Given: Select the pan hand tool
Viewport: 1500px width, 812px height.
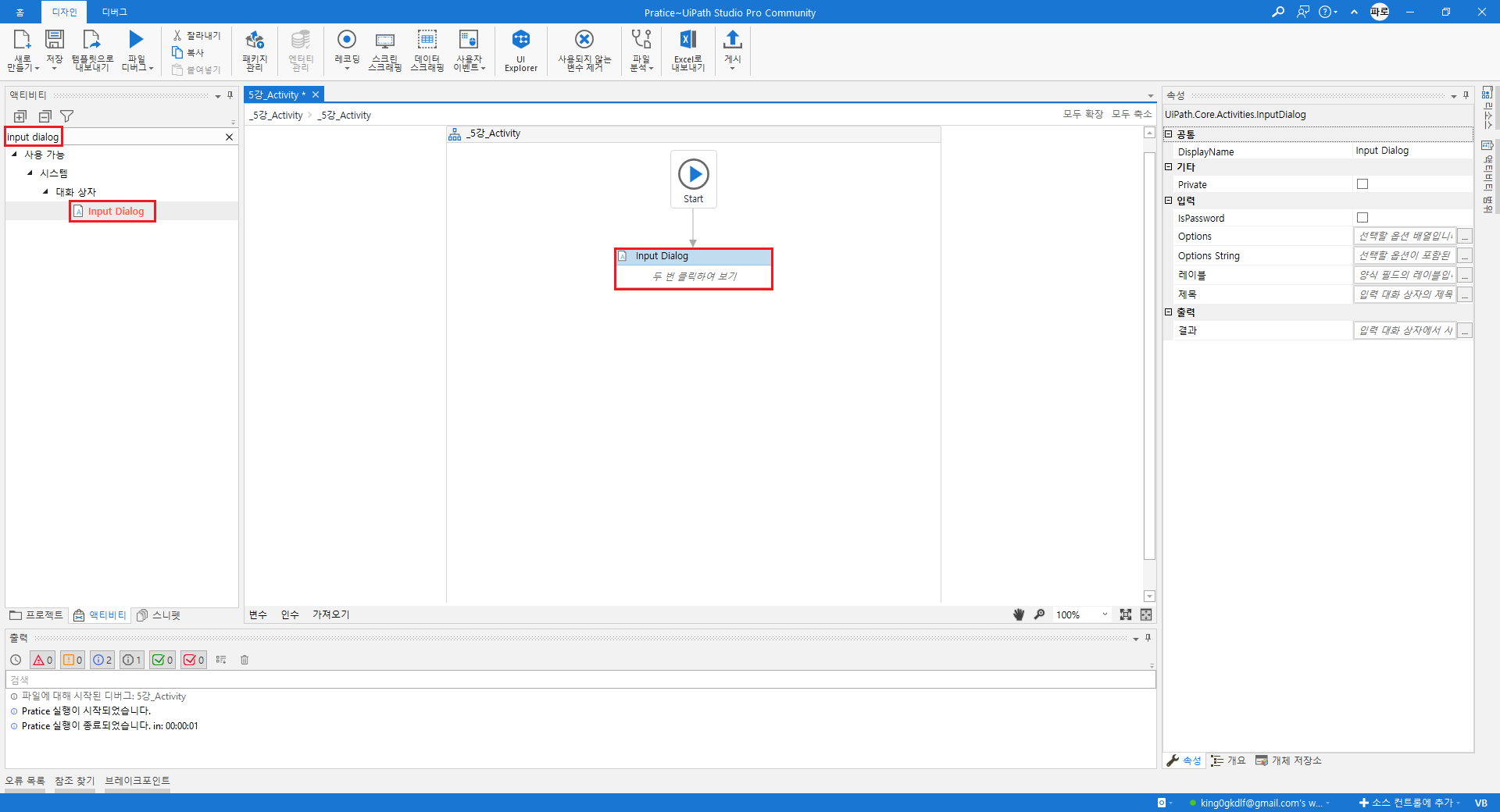Looking at the screenshot, I should 1019,614.
